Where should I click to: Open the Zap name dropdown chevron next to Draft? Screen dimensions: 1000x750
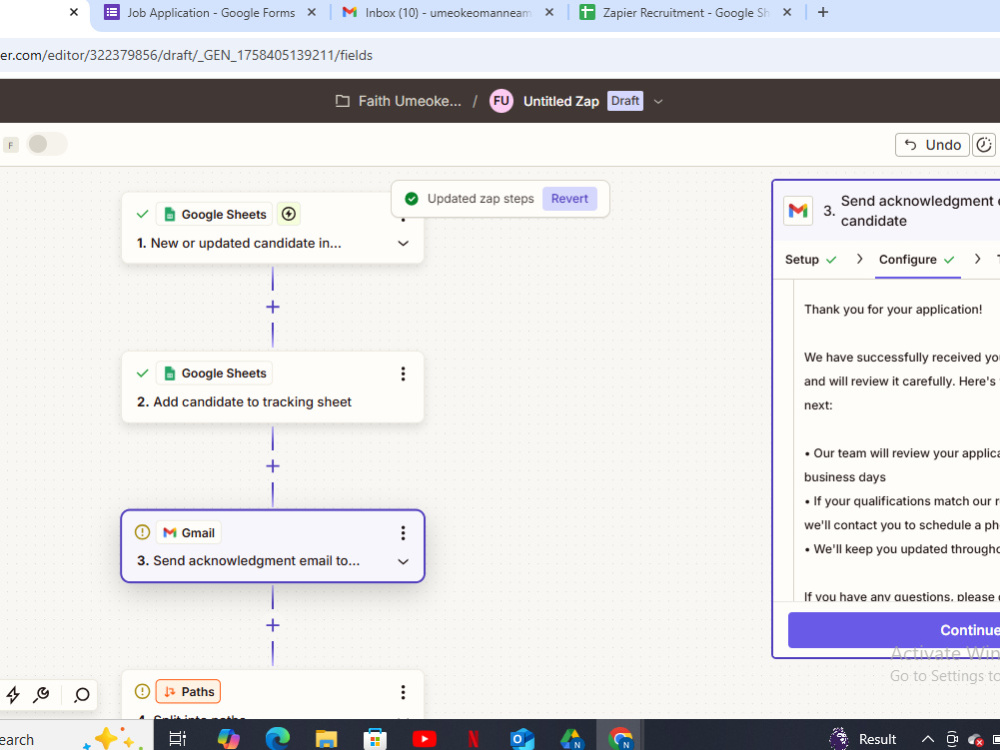pos(659,101)
